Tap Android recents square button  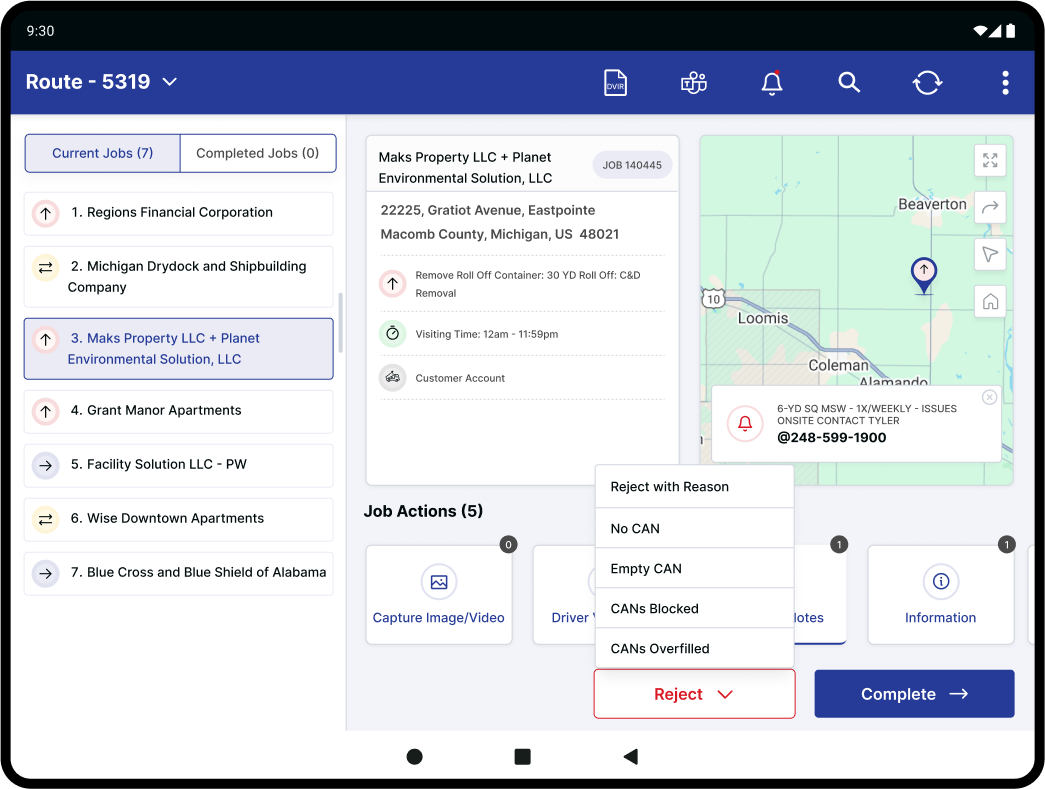(x=522, y=756)
